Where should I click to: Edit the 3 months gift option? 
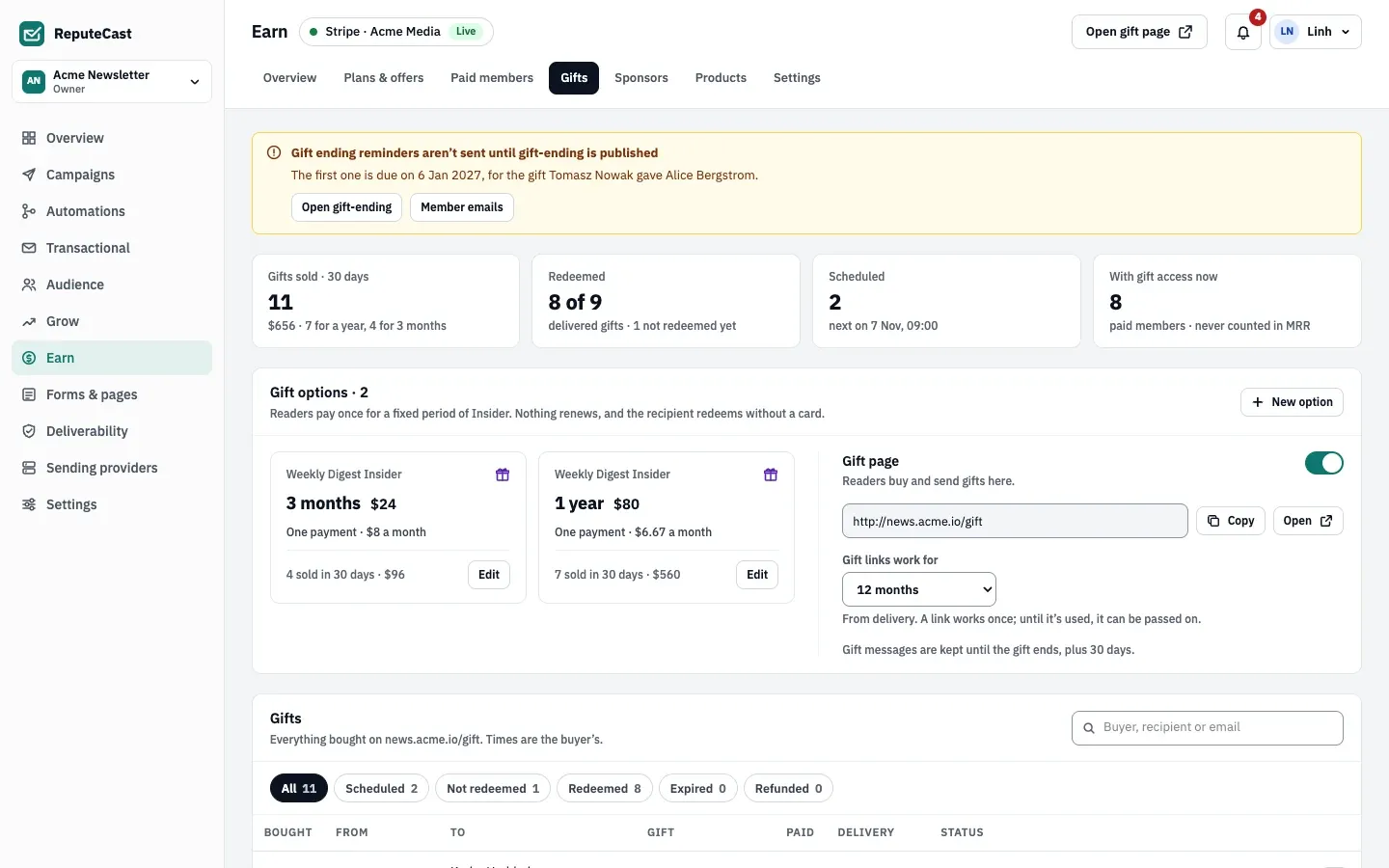point(489,575)
